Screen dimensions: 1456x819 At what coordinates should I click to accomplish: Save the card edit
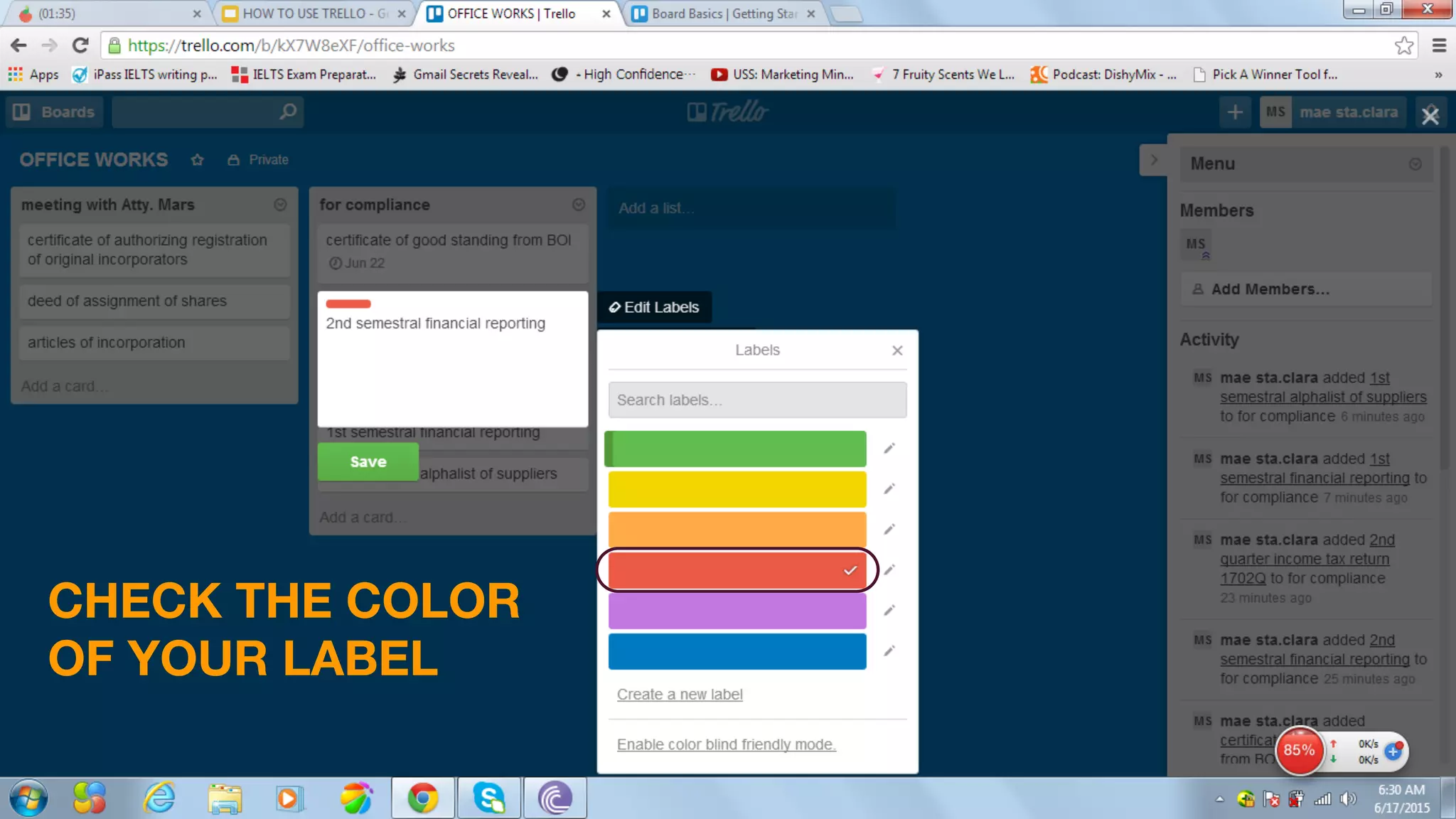(x=368, y=462)
